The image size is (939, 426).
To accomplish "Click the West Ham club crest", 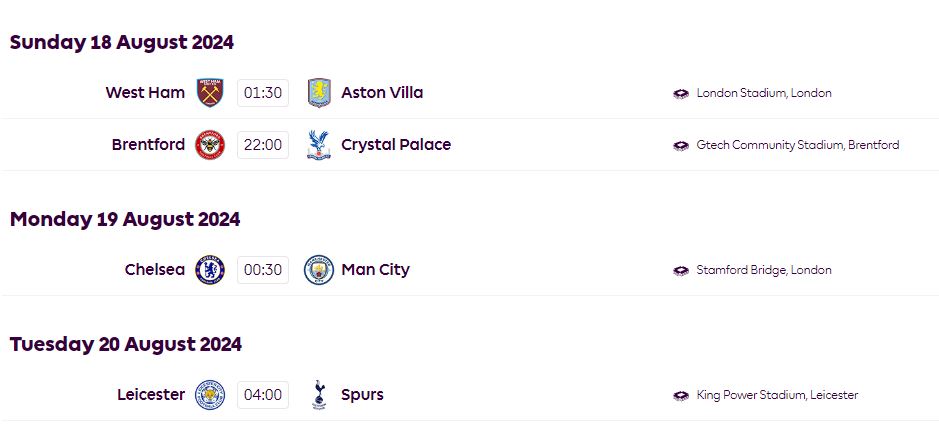I will 210,93.
